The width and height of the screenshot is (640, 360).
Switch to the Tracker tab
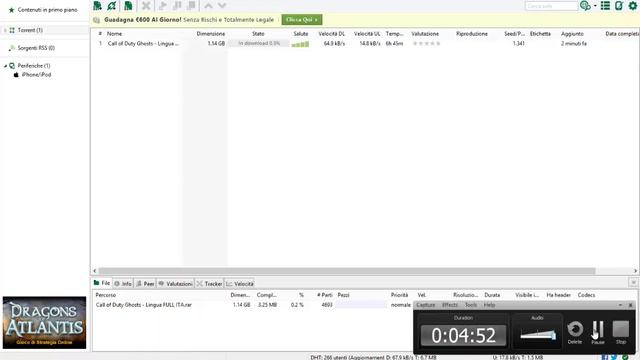pos(209,284)
